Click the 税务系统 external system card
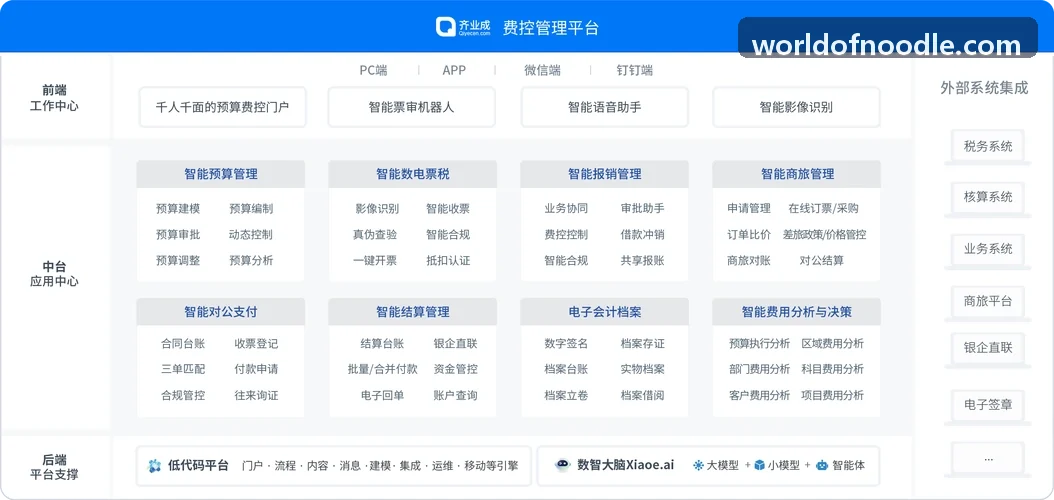Screen dimensions: 1054x500 click(988, 146)
